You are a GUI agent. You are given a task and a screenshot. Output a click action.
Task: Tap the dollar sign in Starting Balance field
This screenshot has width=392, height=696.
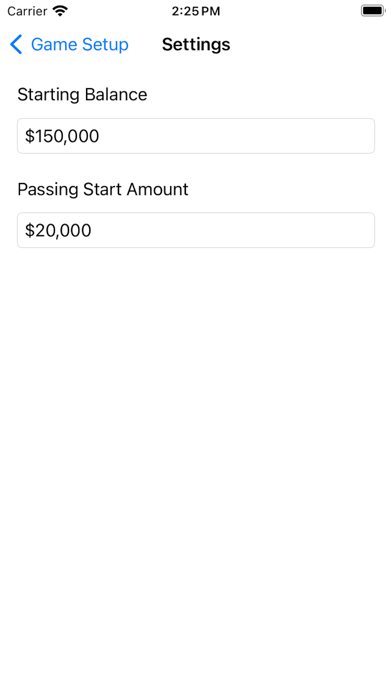29,136
